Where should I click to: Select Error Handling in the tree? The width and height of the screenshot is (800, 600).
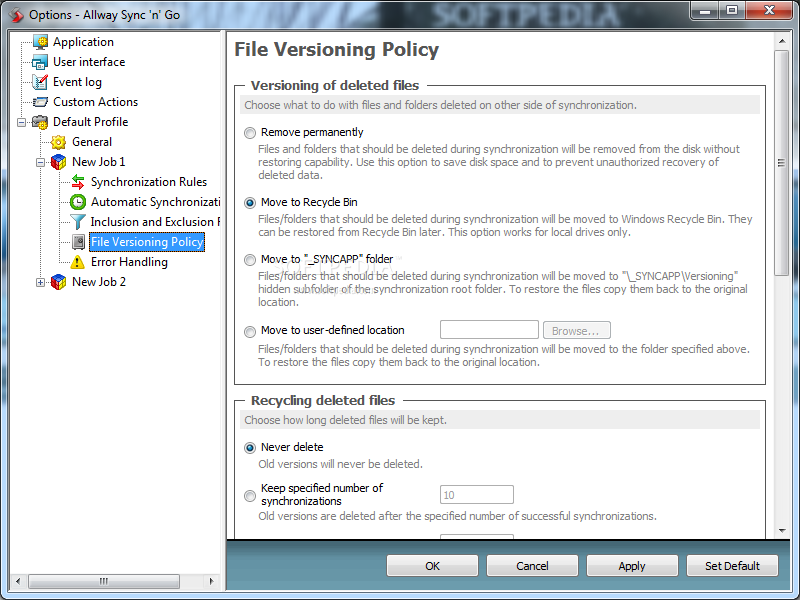coord(129,262)
